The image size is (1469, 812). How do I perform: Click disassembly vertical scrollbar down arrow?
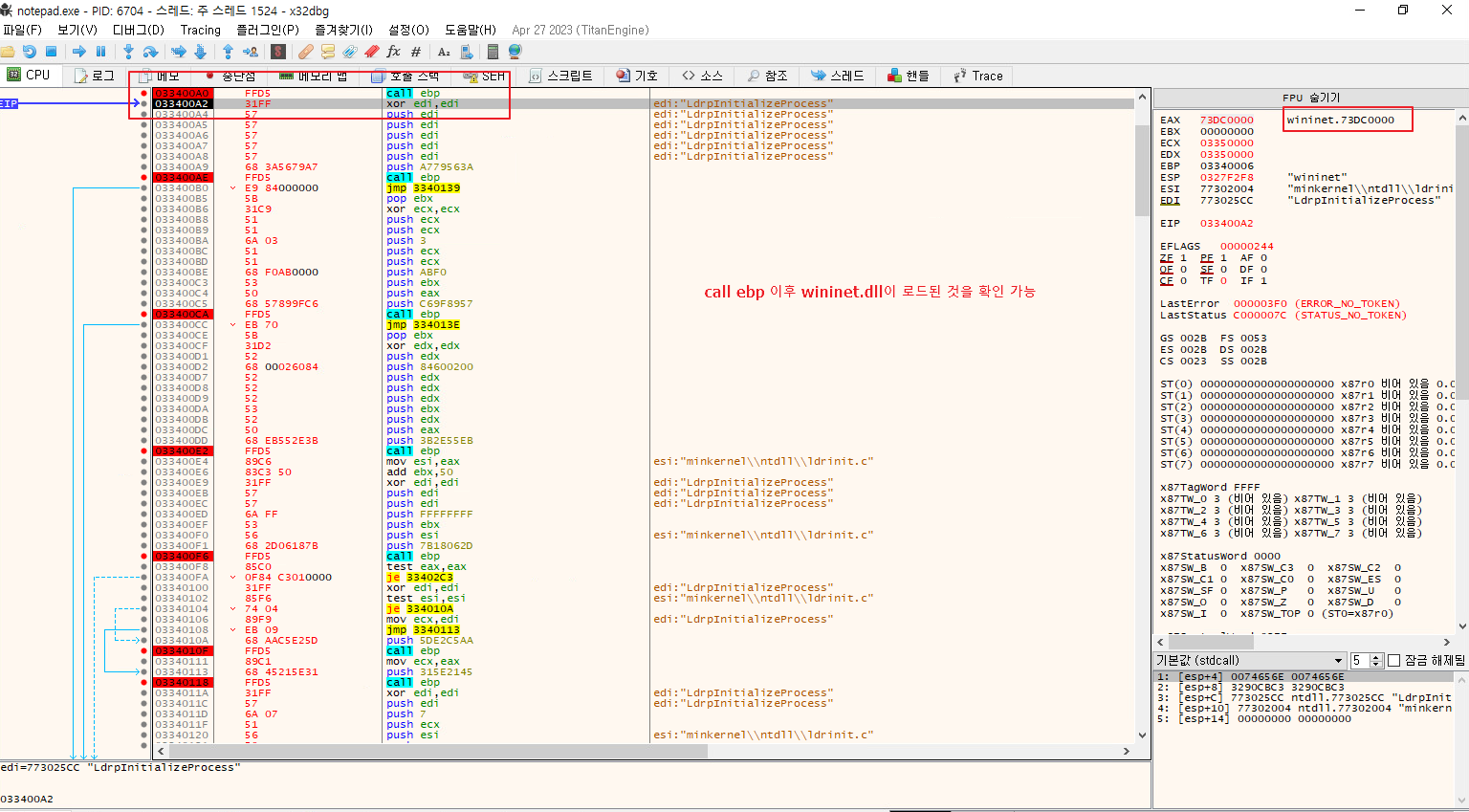pos(1142,735)
